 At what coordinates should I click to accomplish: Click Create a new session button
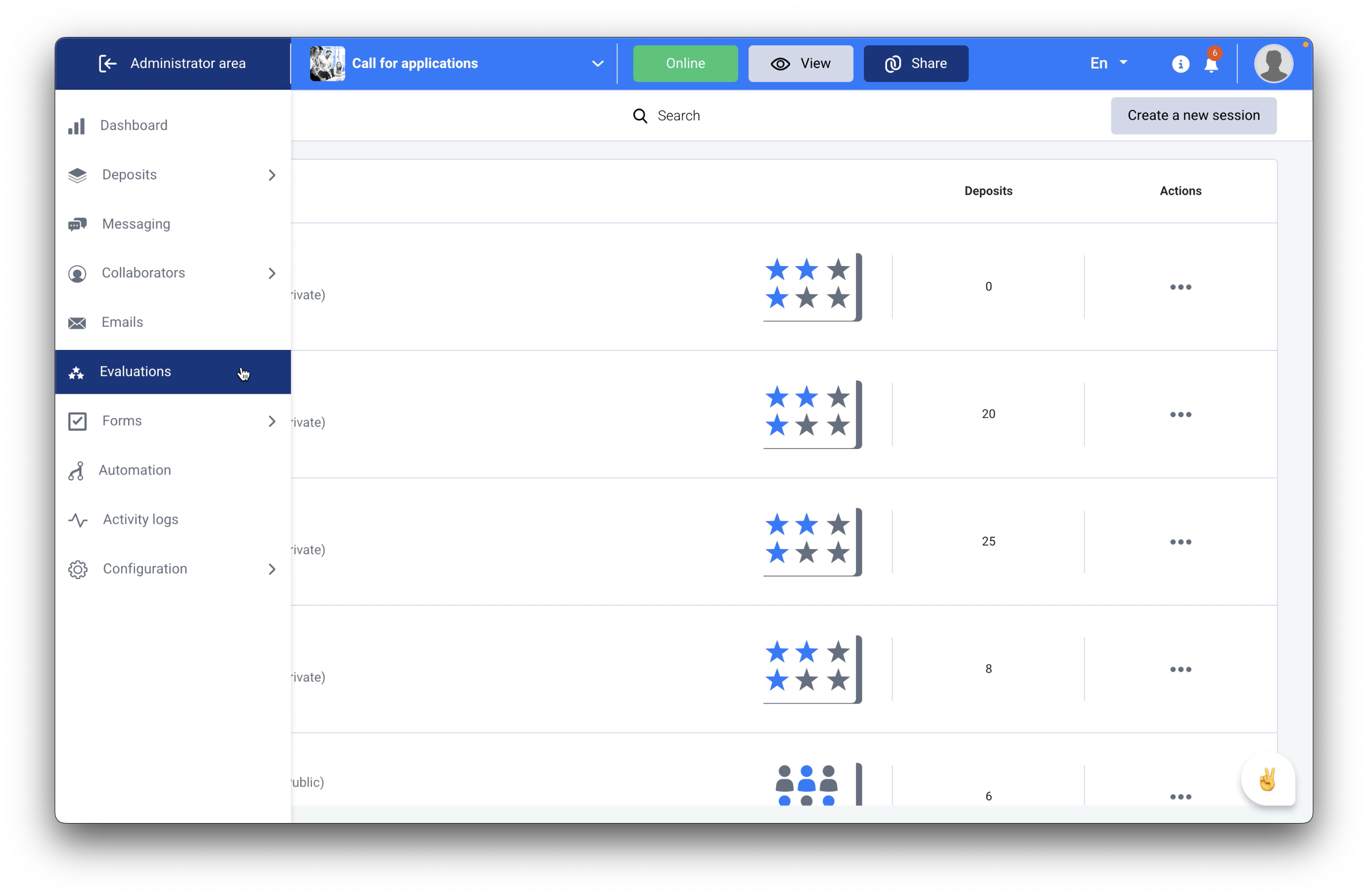1193,115
